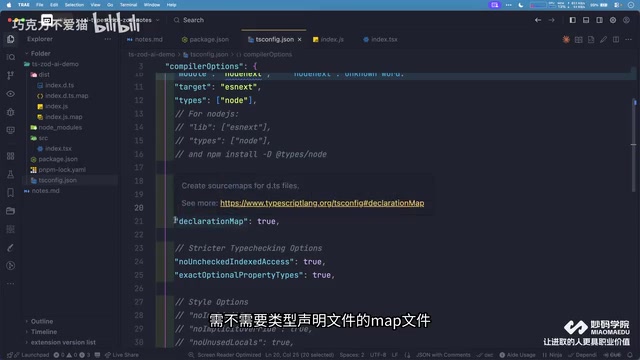
Task: Open the Terminal menu
Action: click(128, 5)
